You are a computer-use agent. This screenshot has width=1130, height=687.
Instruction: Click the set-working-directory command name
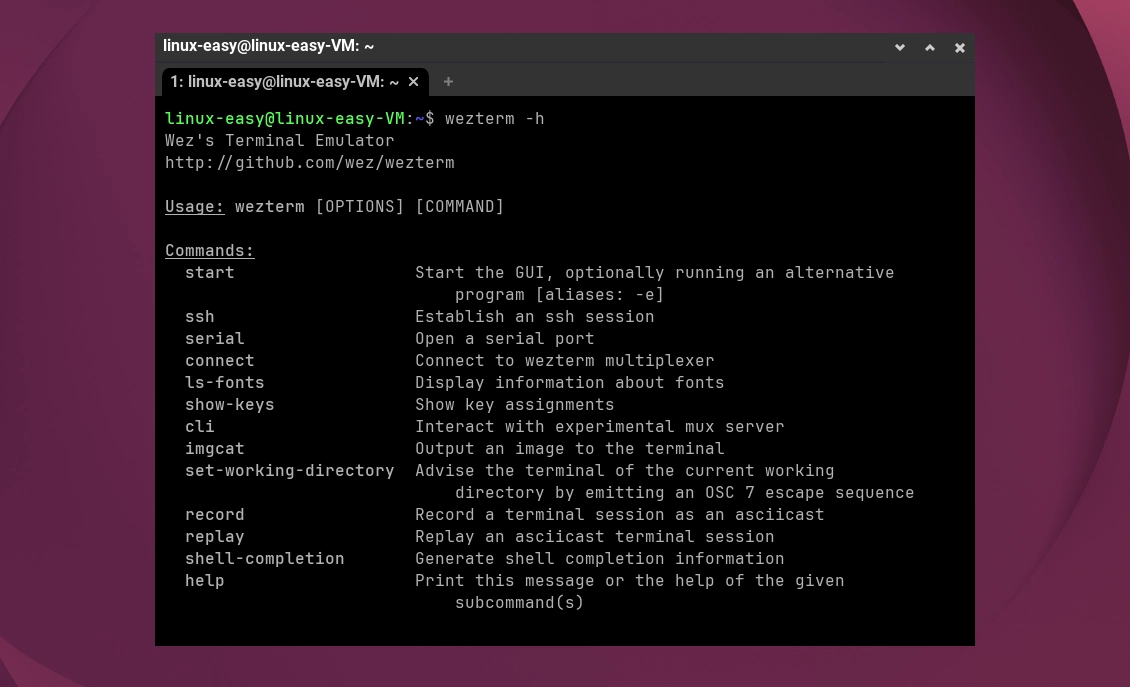290,471
